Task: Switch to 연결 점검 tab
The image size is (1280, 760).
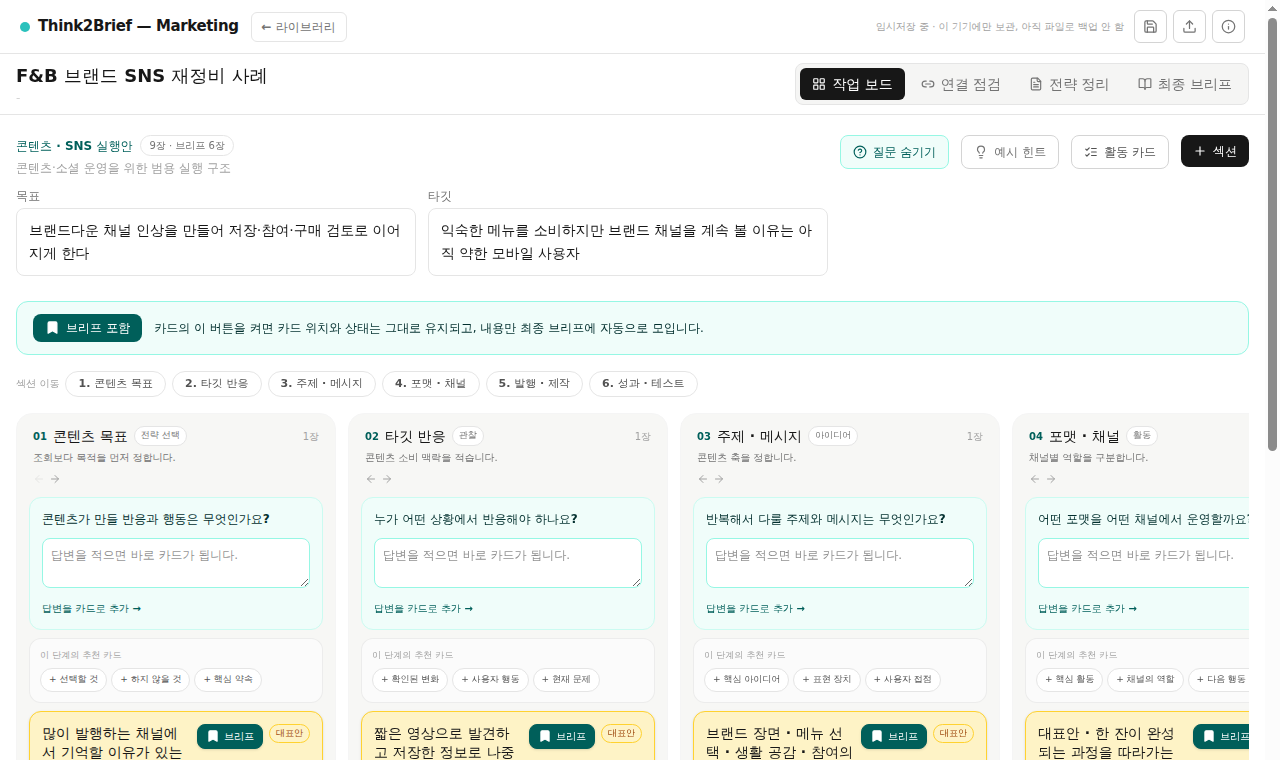Action: click(x=961, y=84)
